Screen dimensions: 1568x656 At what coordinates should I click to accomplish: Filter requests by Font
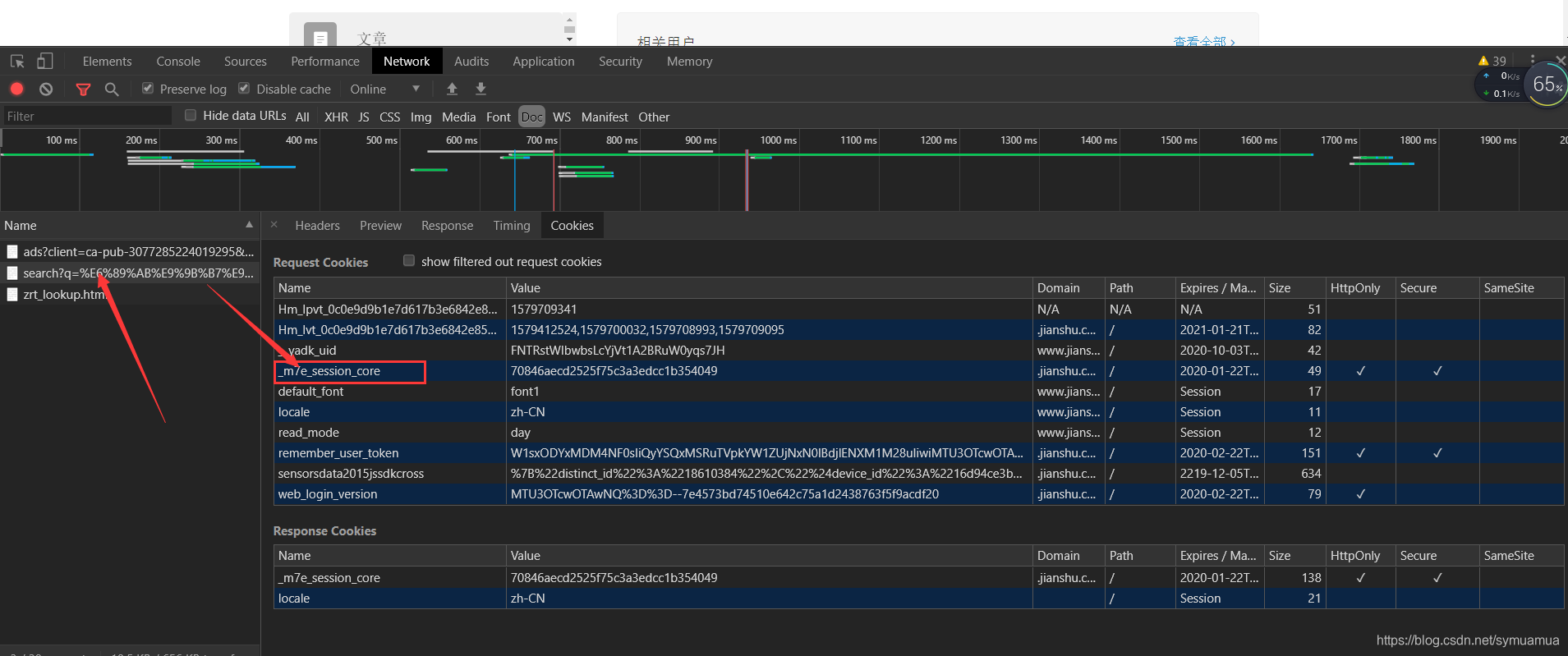(498, 117)
